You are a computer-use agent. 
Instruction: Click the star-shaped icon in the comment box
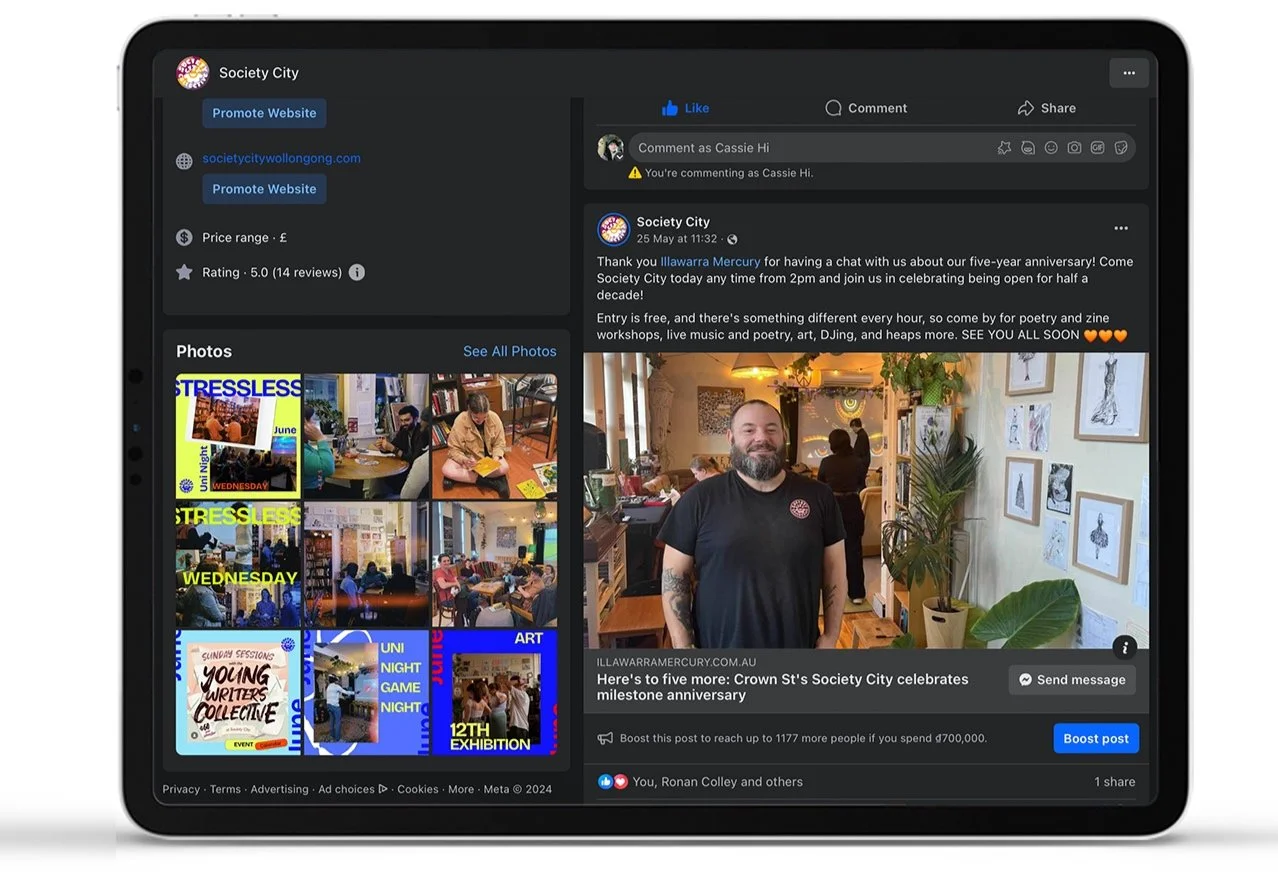pyautogui.click(x=1004, y=148)
